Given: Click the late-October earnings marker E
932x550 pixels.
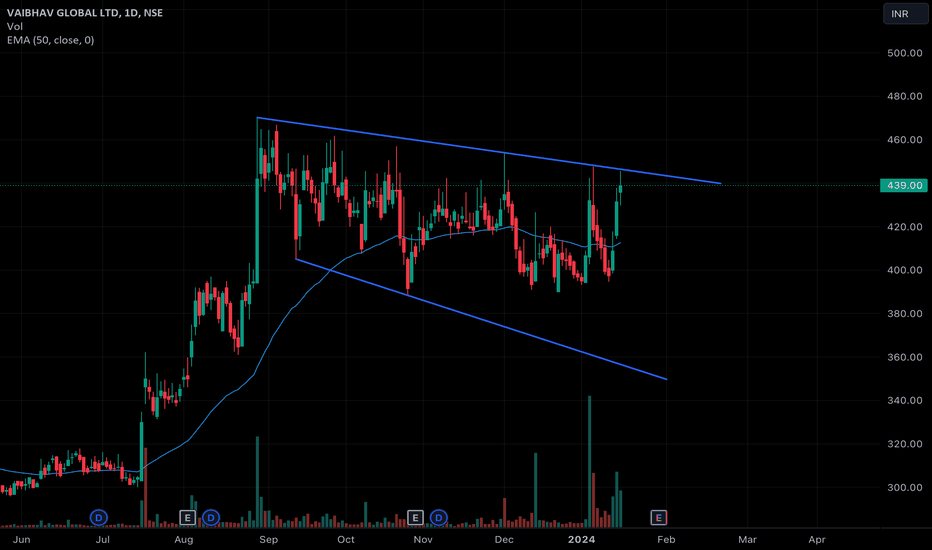Looking at the screenshot, I should point(415,518).
